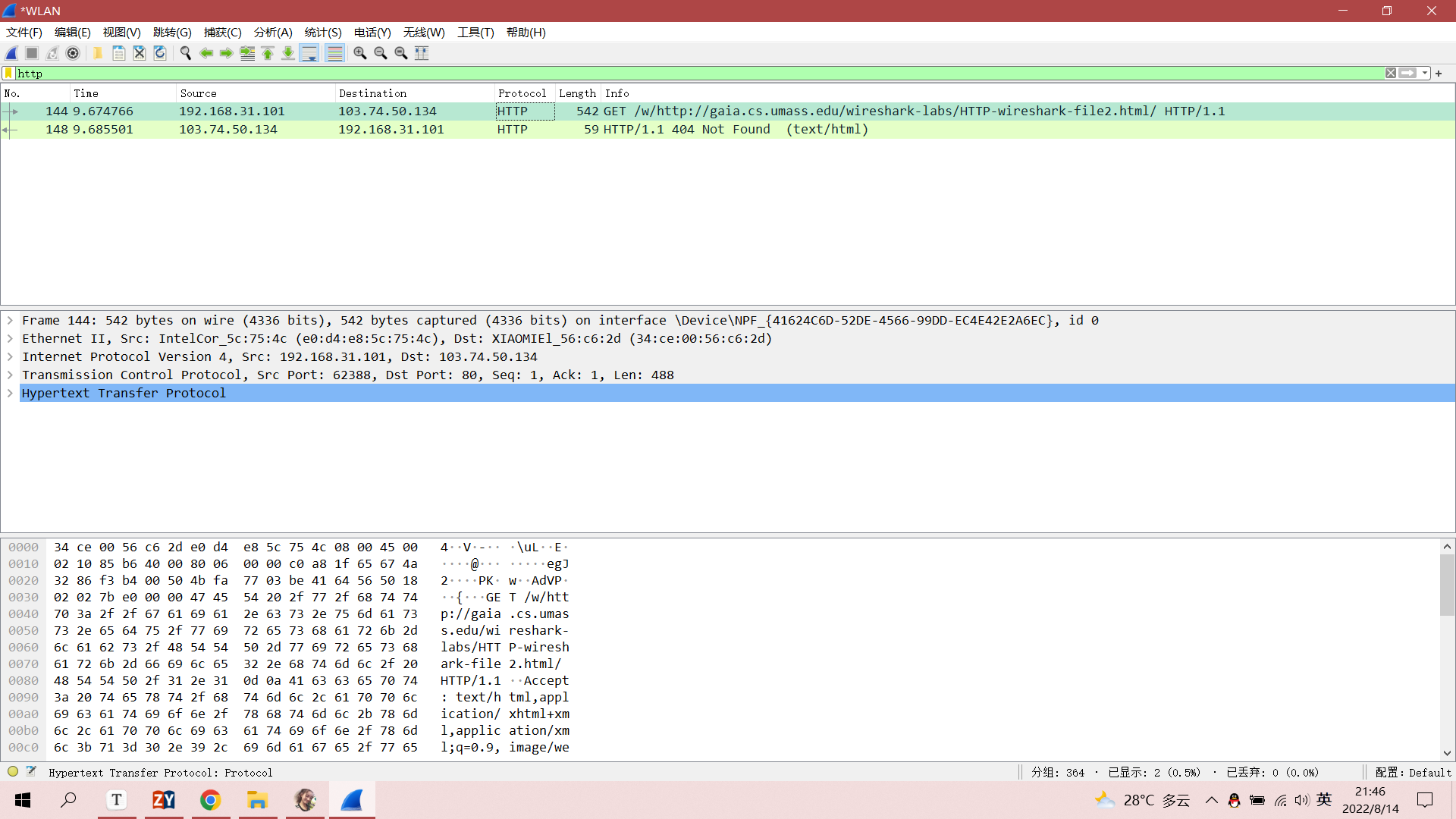
Task: Click the 配置: Default profile label
Action: pyautogui.click(x=1414, y=773)
